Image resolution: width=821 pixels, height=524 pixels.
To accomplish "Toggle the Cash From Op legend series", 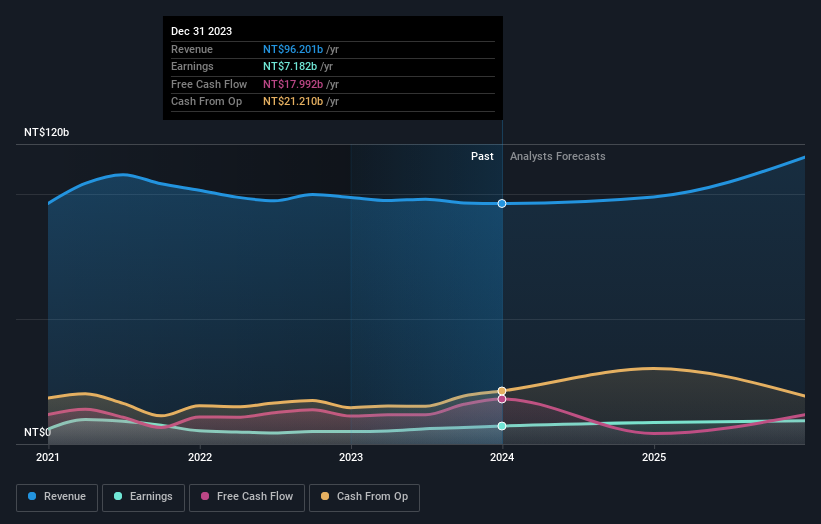I will (364, 497).
